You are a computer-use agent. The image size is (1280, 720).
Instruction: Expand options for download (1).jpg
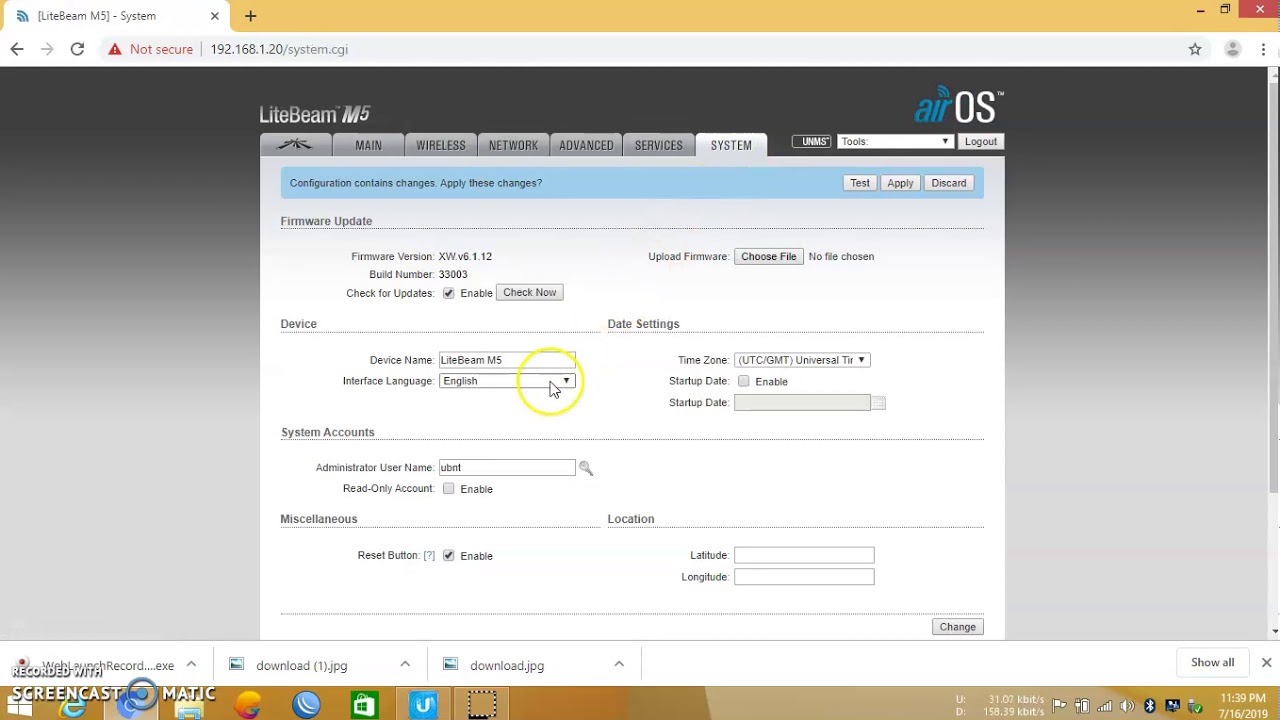405,664
